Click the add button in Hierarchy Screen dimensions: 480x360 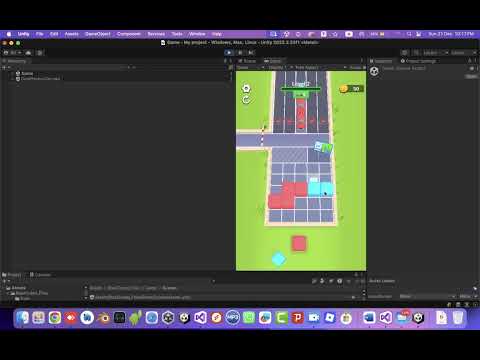(x=5, y=67)
